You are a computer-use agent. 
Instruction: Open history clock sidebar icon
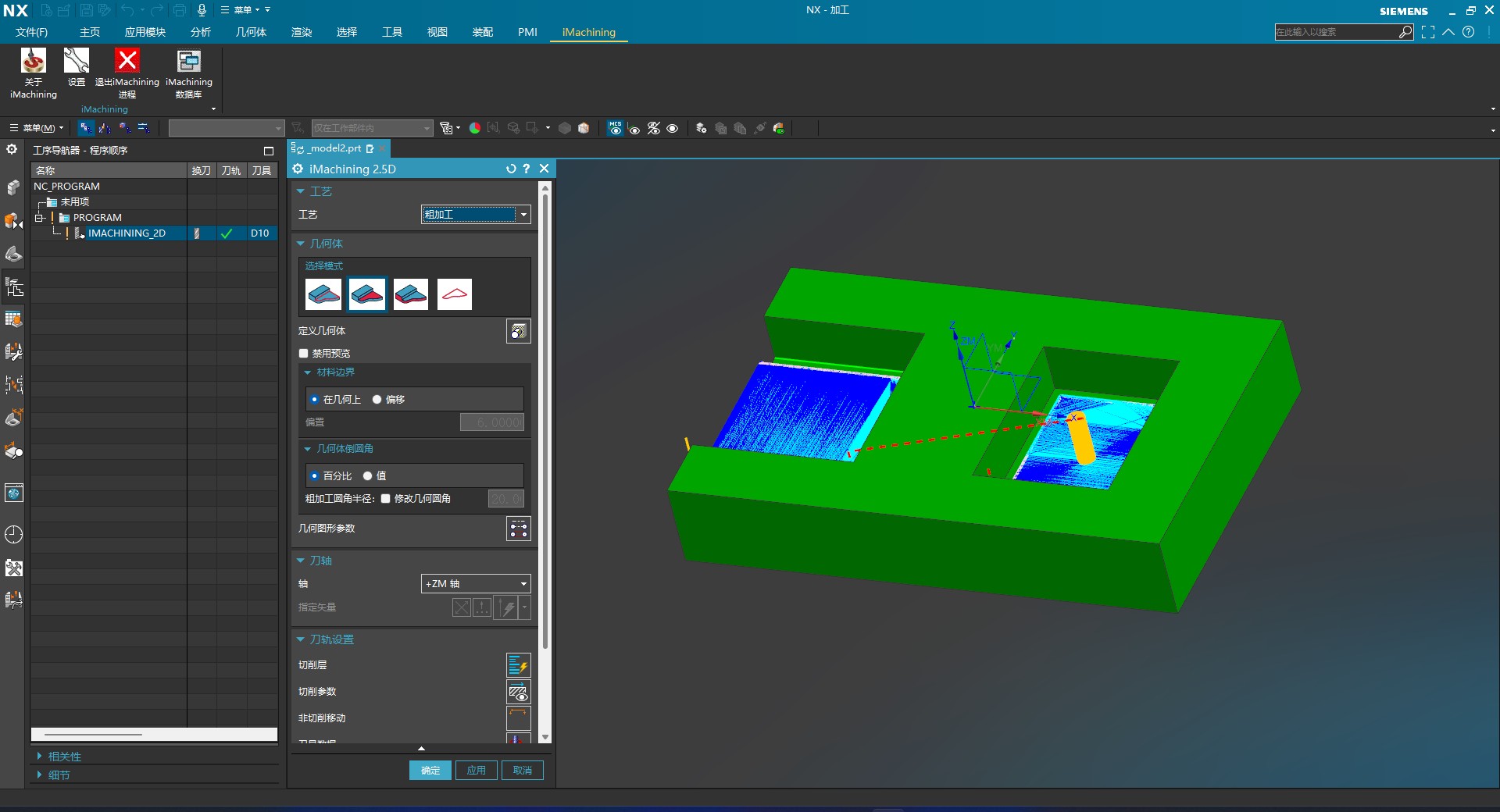click(x=13, y=534)
